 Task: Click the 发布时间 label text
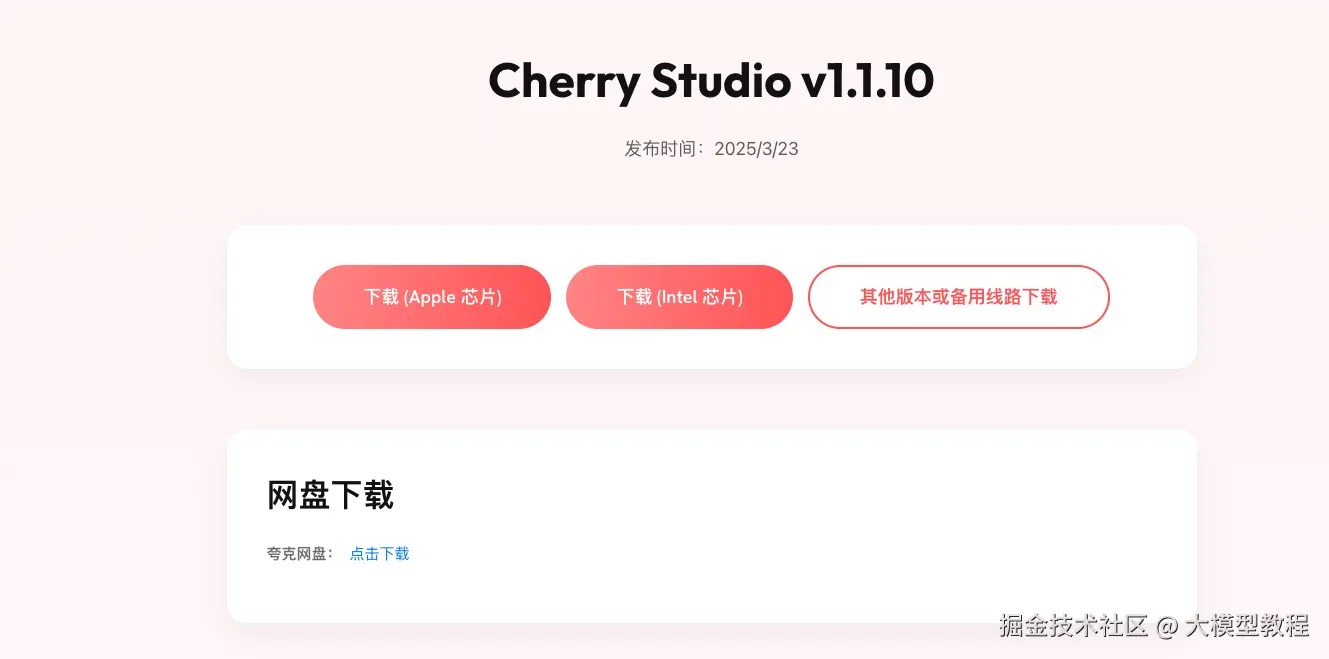pos(661,149)
